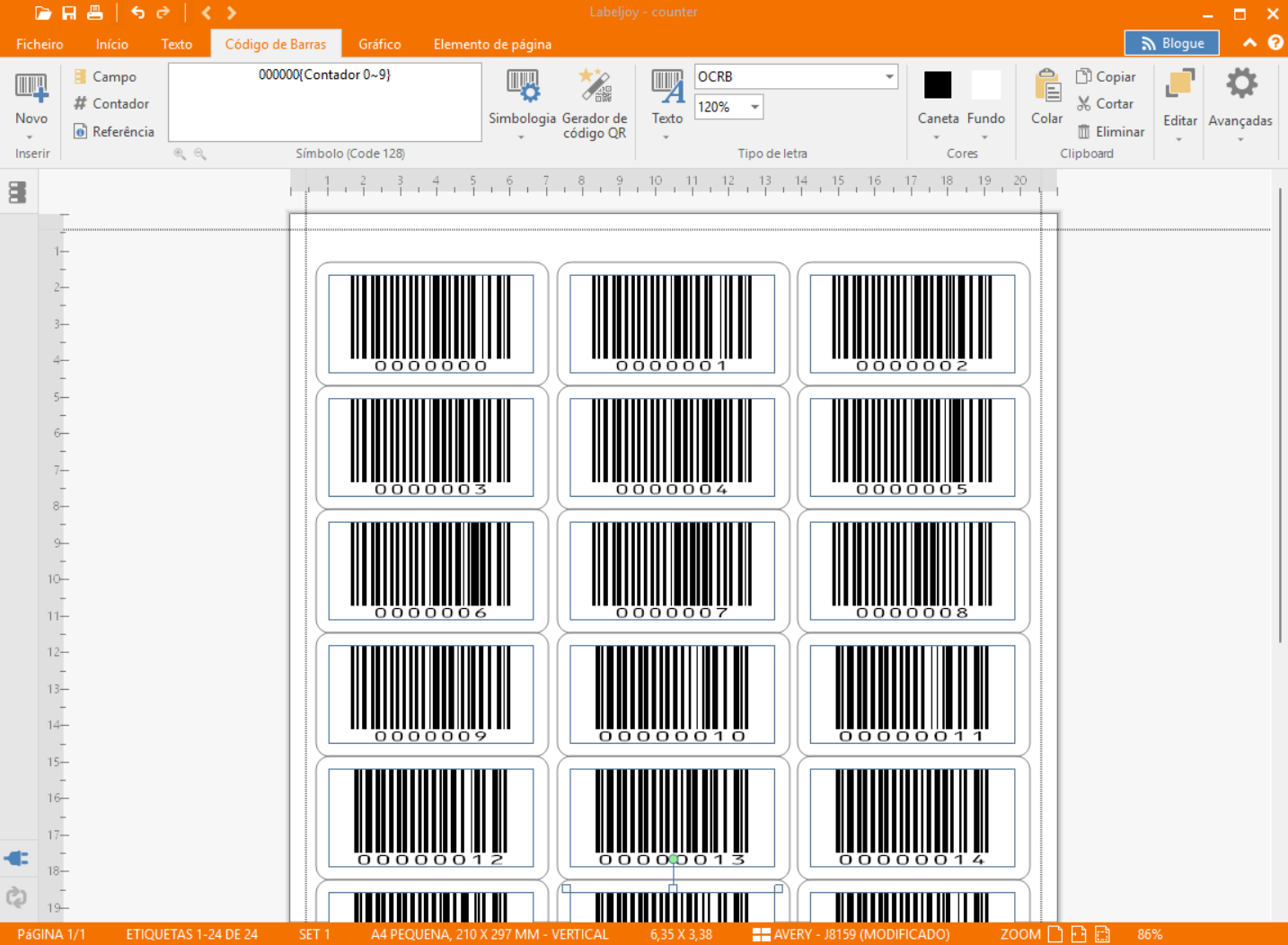This screenshot has height=945, width=1288.
Task: Click the Avançadas gear icon
Action: (1240, 84)
